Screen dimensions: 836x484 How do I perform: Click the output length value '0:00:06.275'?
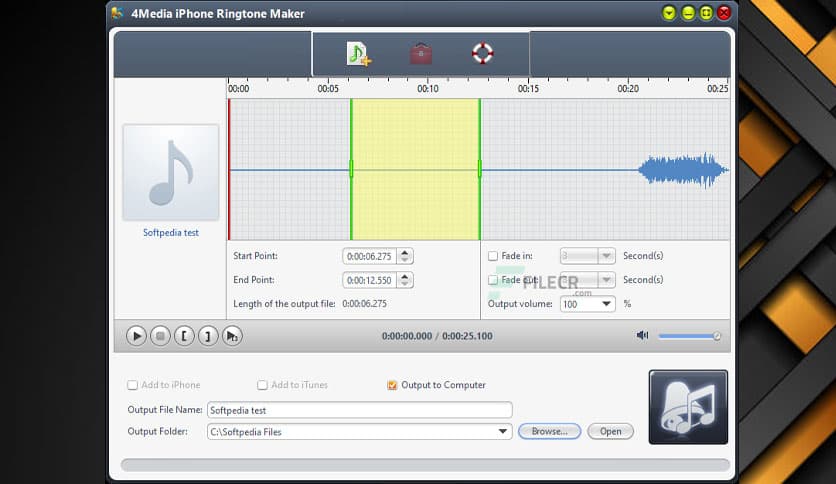click(365, 304)
